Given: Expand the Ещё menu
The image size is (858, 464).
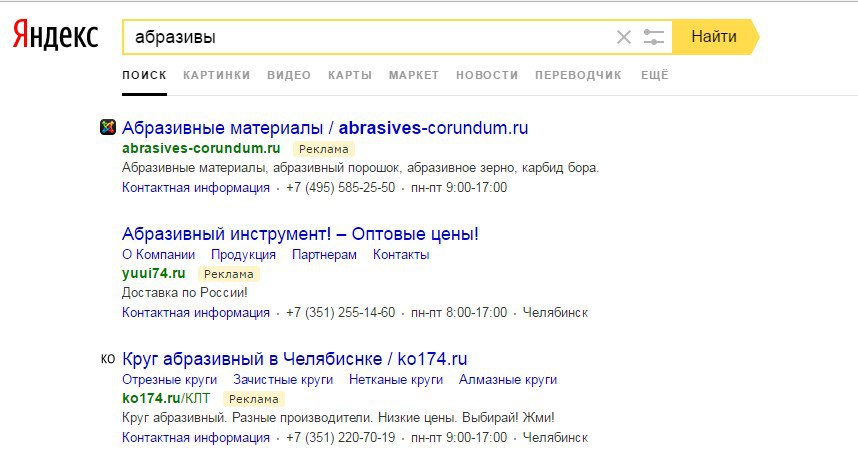Looking at the screenshot, I should (x=654, y=75).
